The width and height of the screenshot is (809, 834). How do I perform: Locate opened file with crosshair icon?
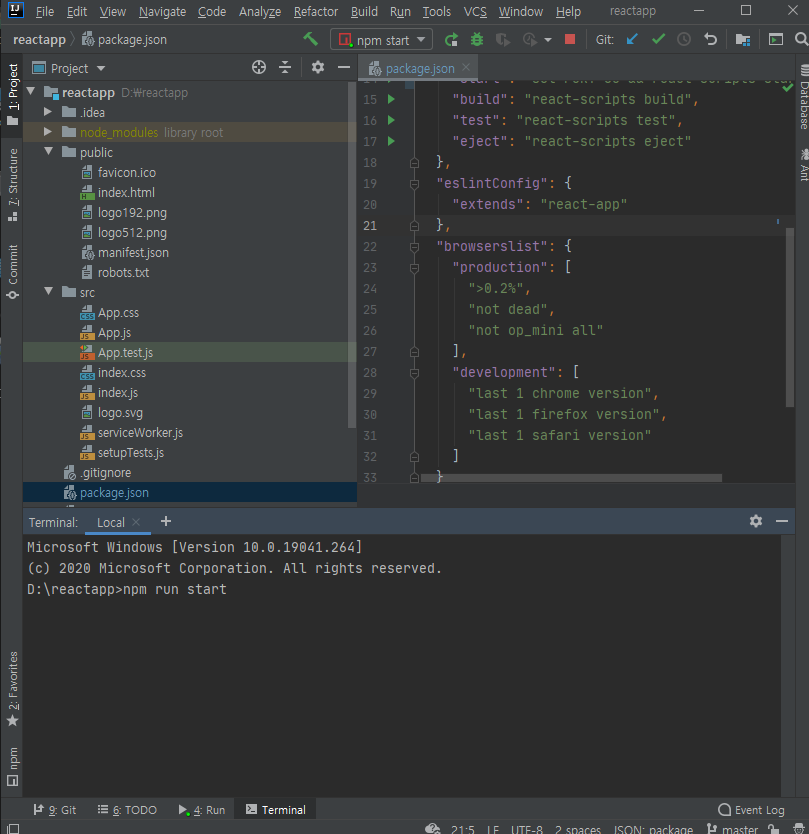[x=259, y=68]
